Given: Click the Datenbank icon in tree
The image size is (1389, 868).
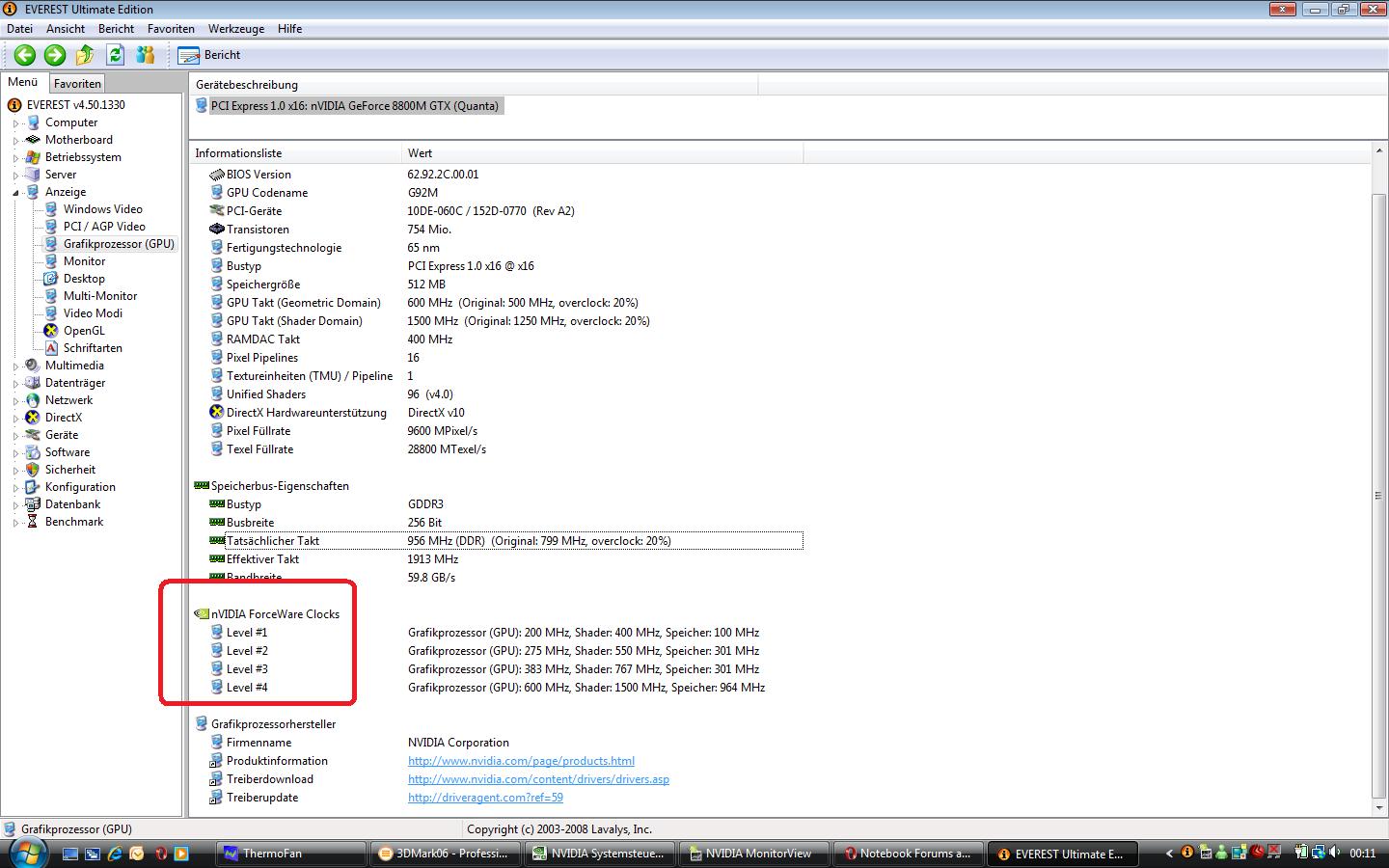Looking at the screenshot, I should point(33,504).
